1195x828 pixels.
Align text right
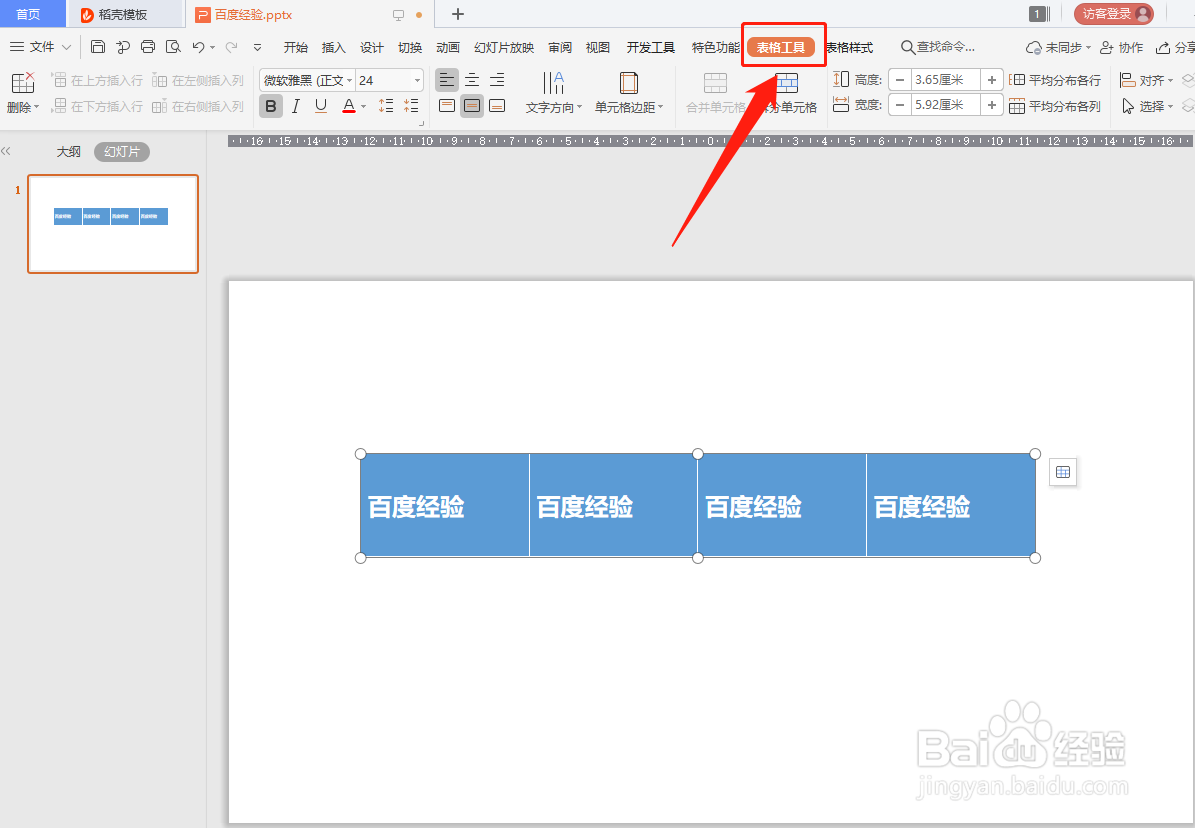click(497, 80)
